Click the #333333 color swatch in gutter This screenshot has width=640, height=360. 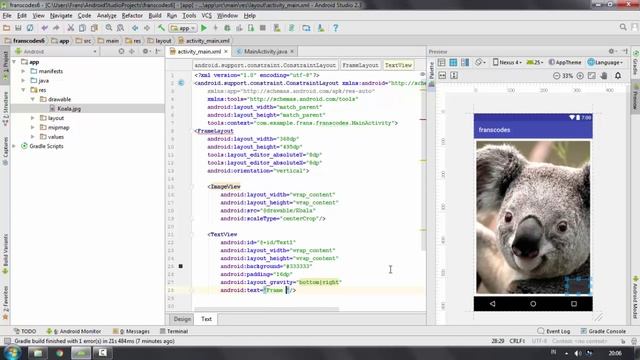[180, 266]
